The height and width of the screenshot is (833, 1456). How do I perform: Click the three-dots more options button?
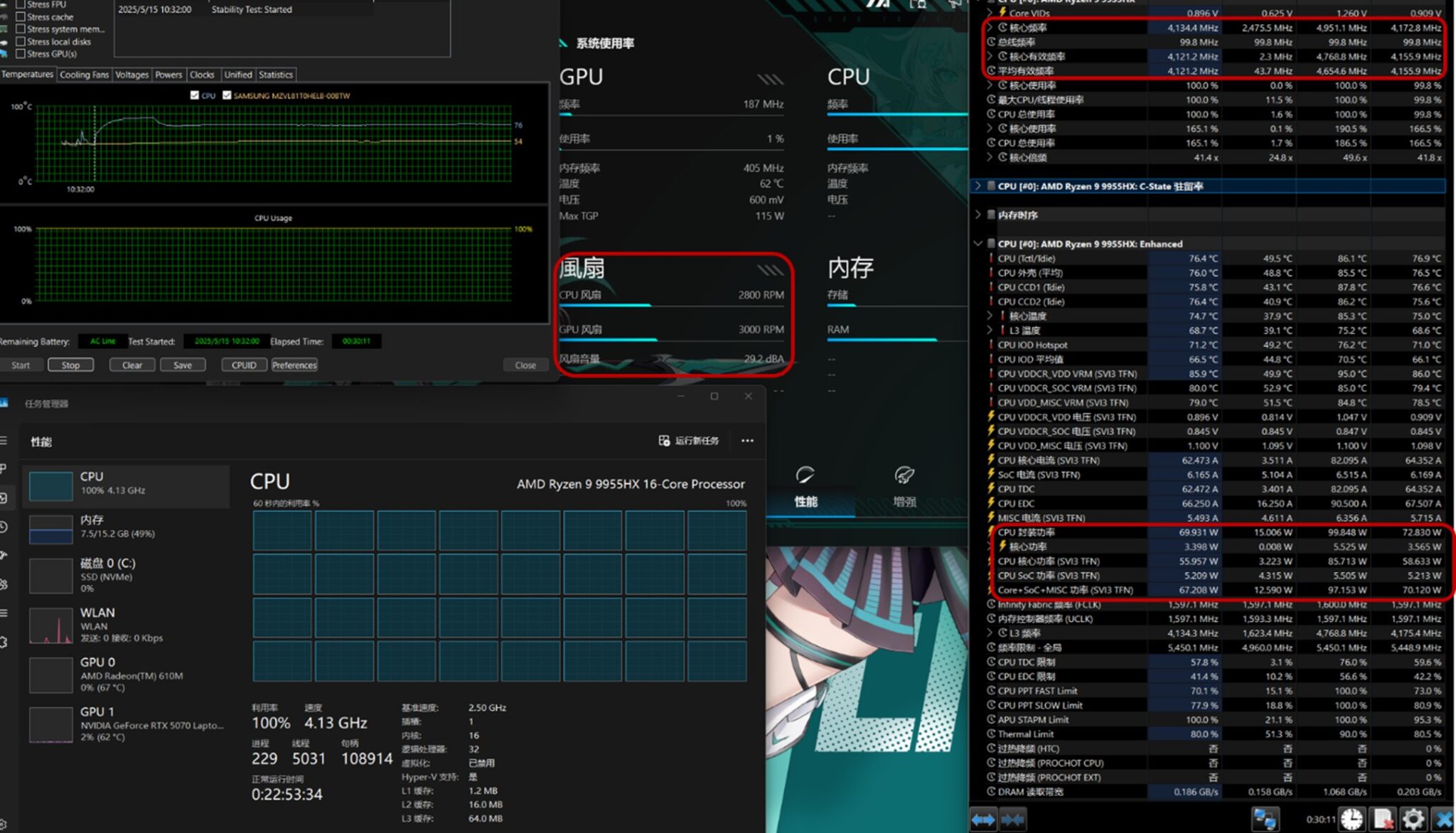click(x=747, y=441)
